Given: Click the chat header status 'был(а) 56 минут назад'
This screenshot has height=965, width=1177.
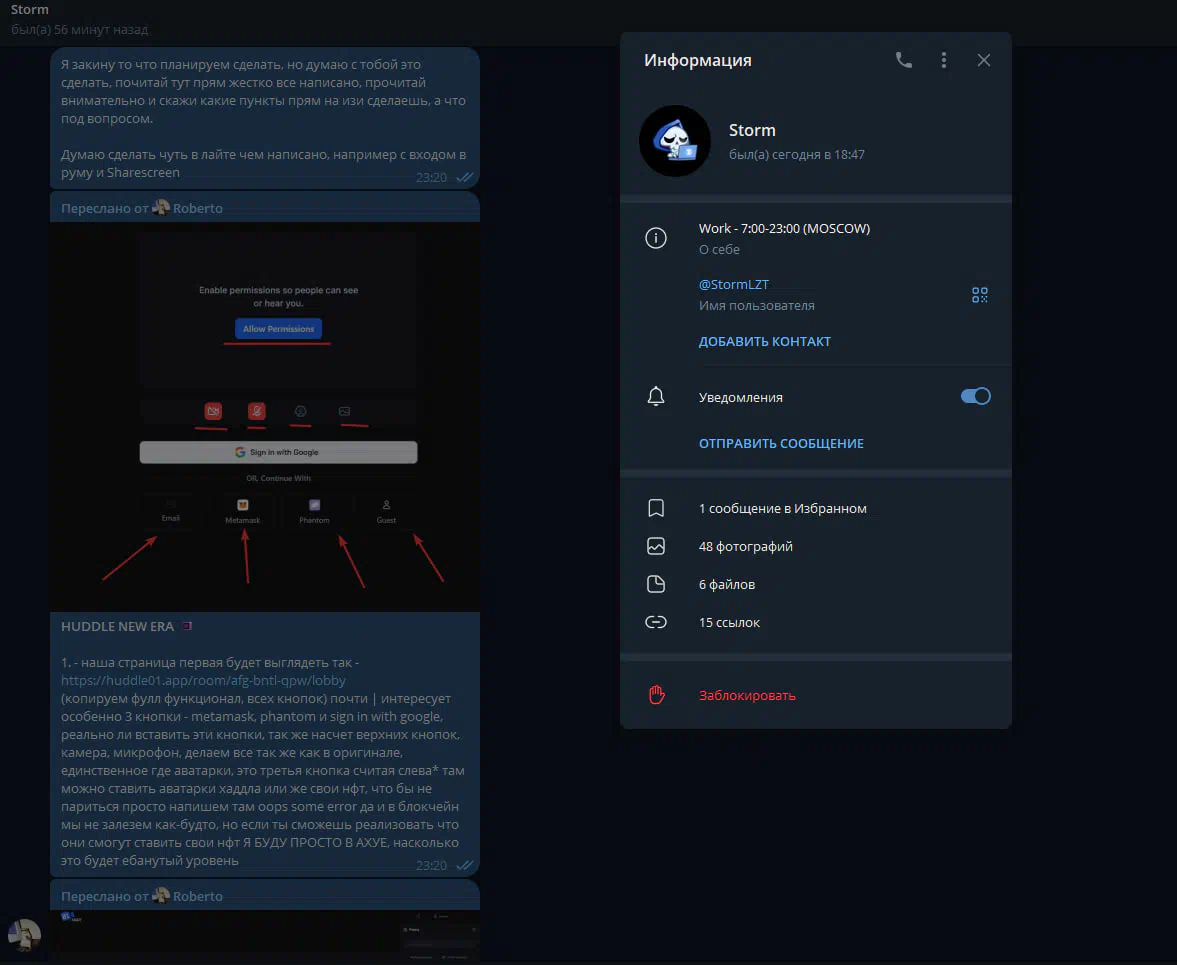Looking at the screenshot, I should pos(80,30).
